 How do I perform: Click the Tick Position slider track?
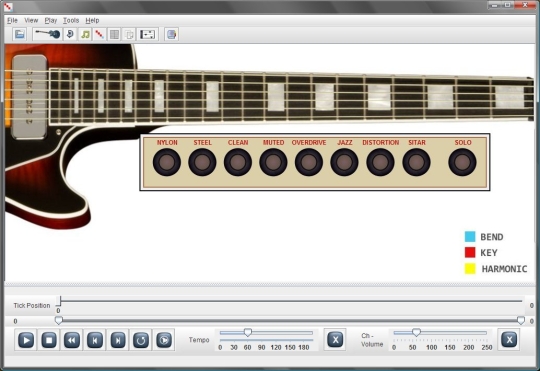[291, 301]
